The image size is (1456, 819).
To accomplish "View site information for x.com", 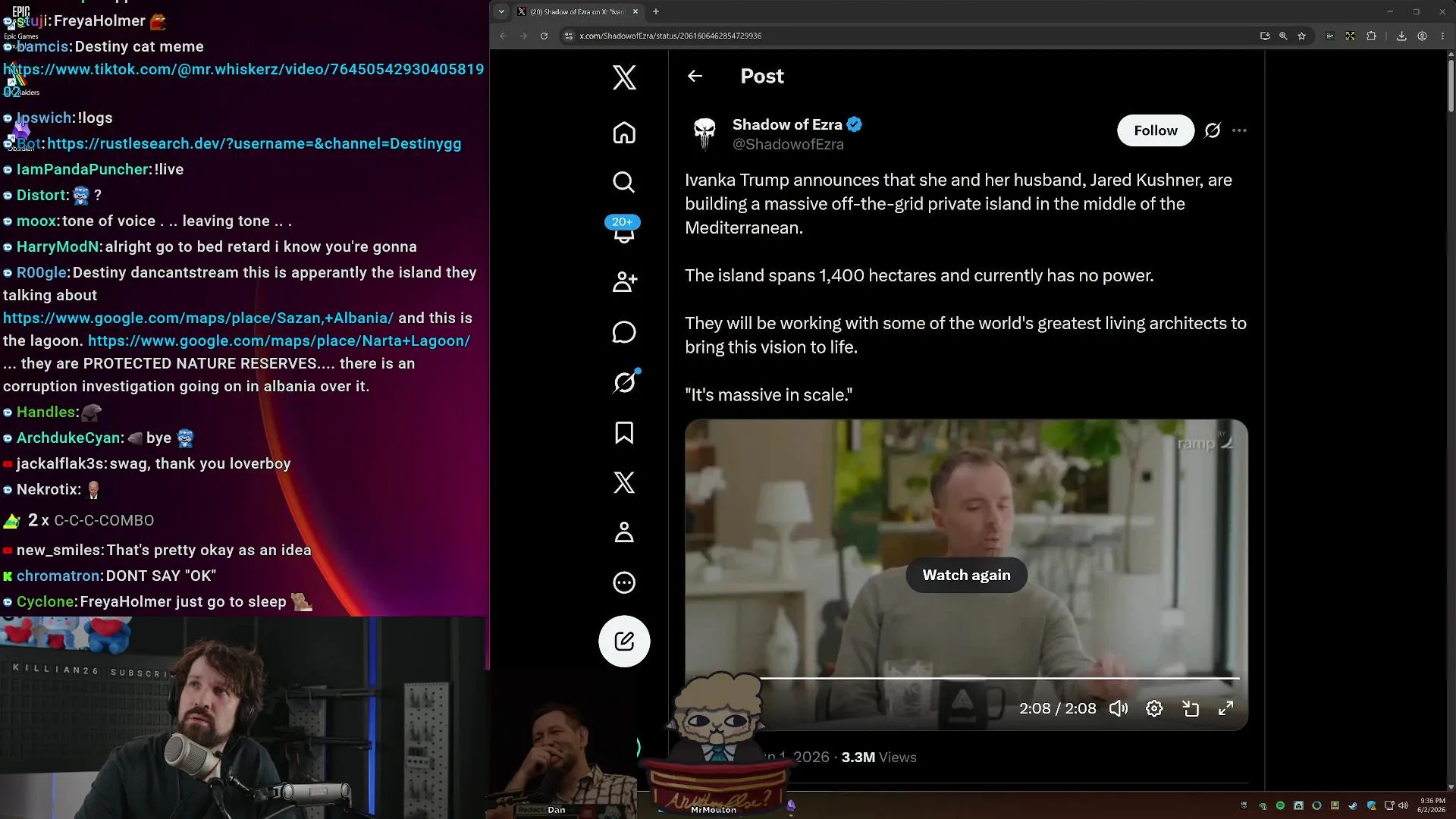I will click(x=569, y=36).
